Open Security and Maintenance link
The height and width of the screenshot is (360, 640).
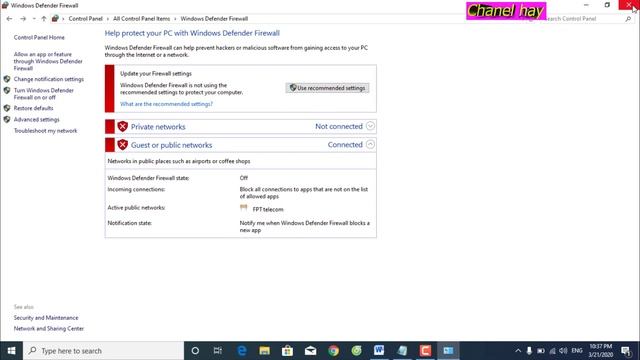[46, 318]
